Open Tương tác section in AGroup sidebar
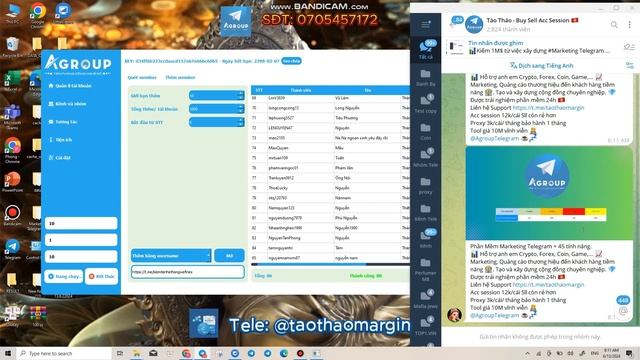The image size is (640, 360). click(x=63, y=122)
